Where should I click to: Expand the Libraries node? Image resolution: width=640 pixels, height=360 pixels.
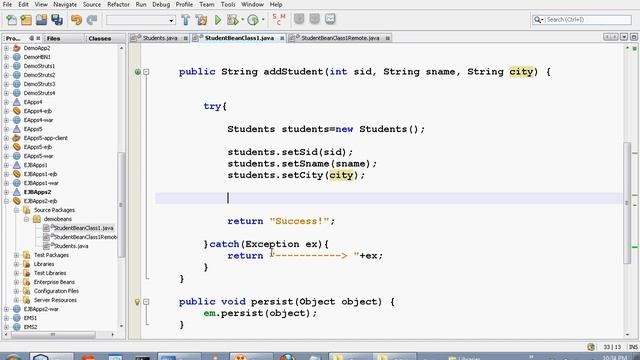(16, 264)
